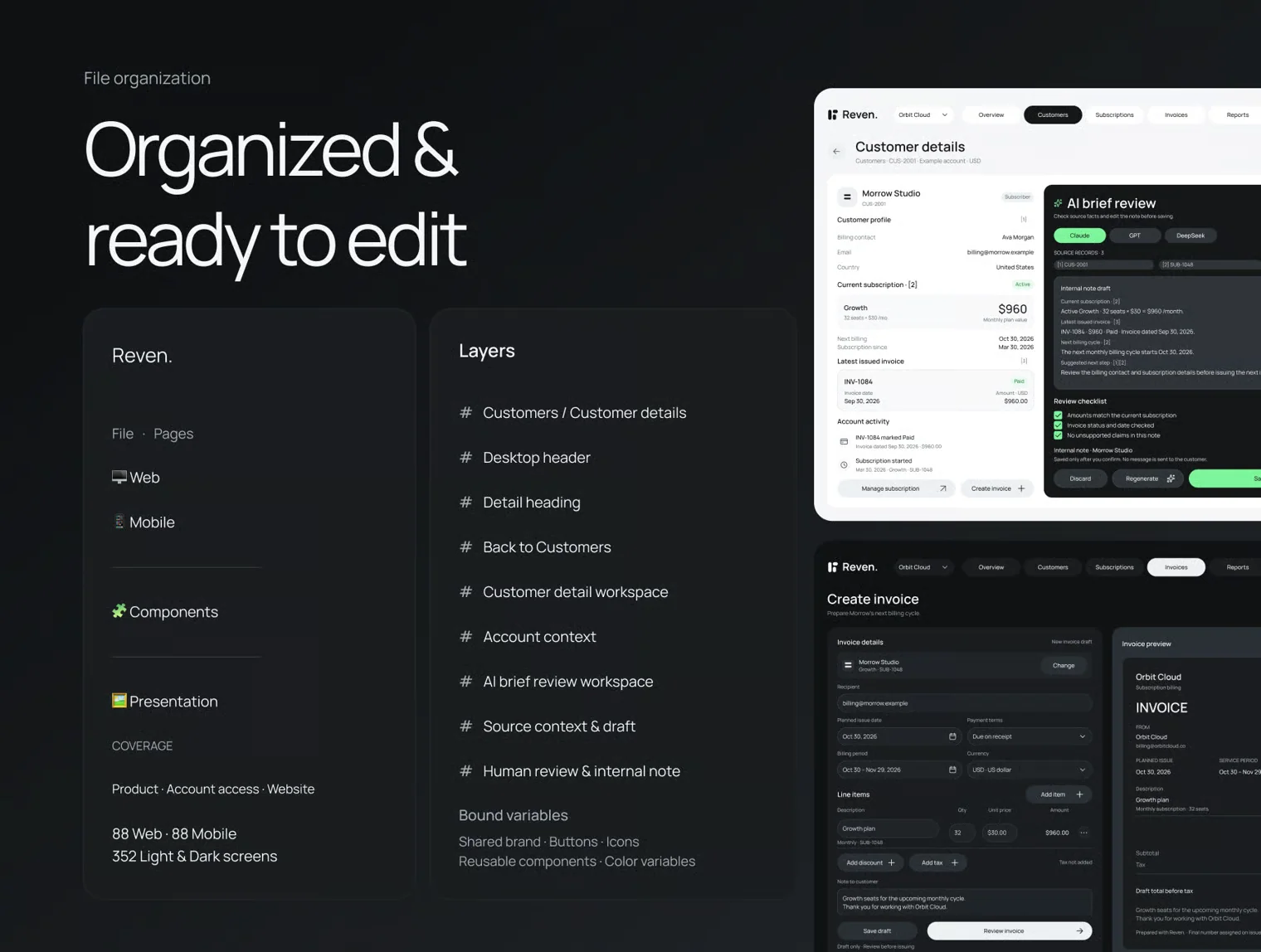Select the Claude model option
1261x952 pixels.
tap(1079, 236)
